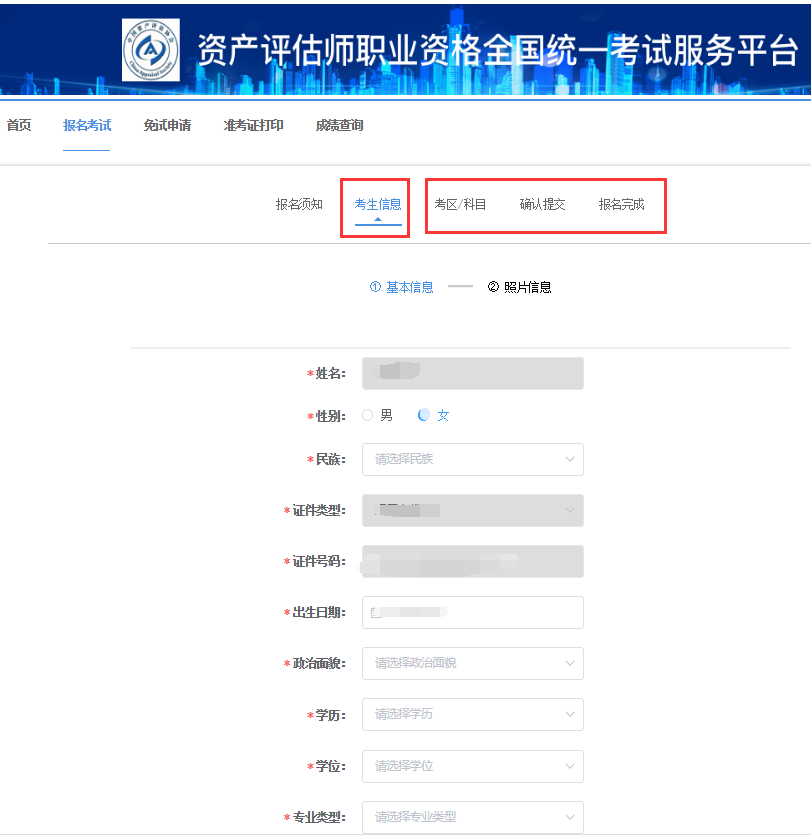The width and height of the screenshot is (811, 837).
Task: Switch to the 考区/科目 step tab
Action: [x=460, y=204]
